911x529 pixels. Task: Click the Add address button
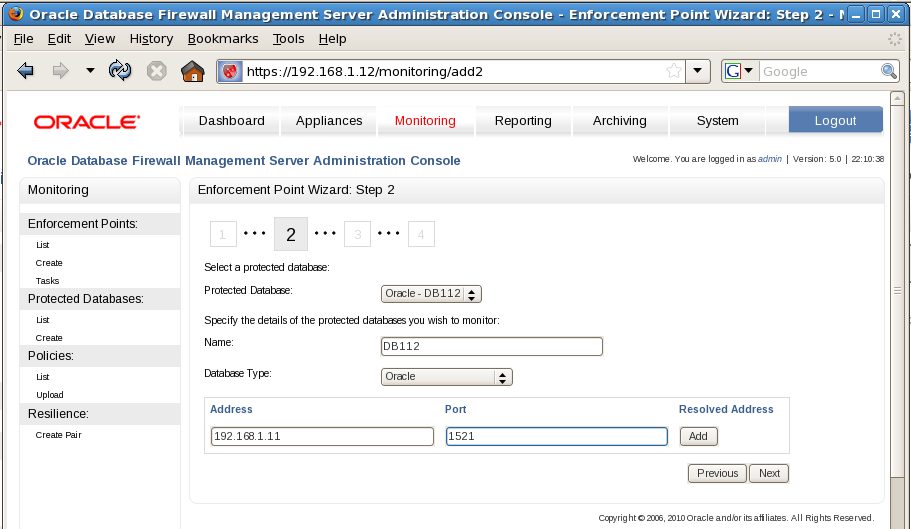tap(698, 436)
